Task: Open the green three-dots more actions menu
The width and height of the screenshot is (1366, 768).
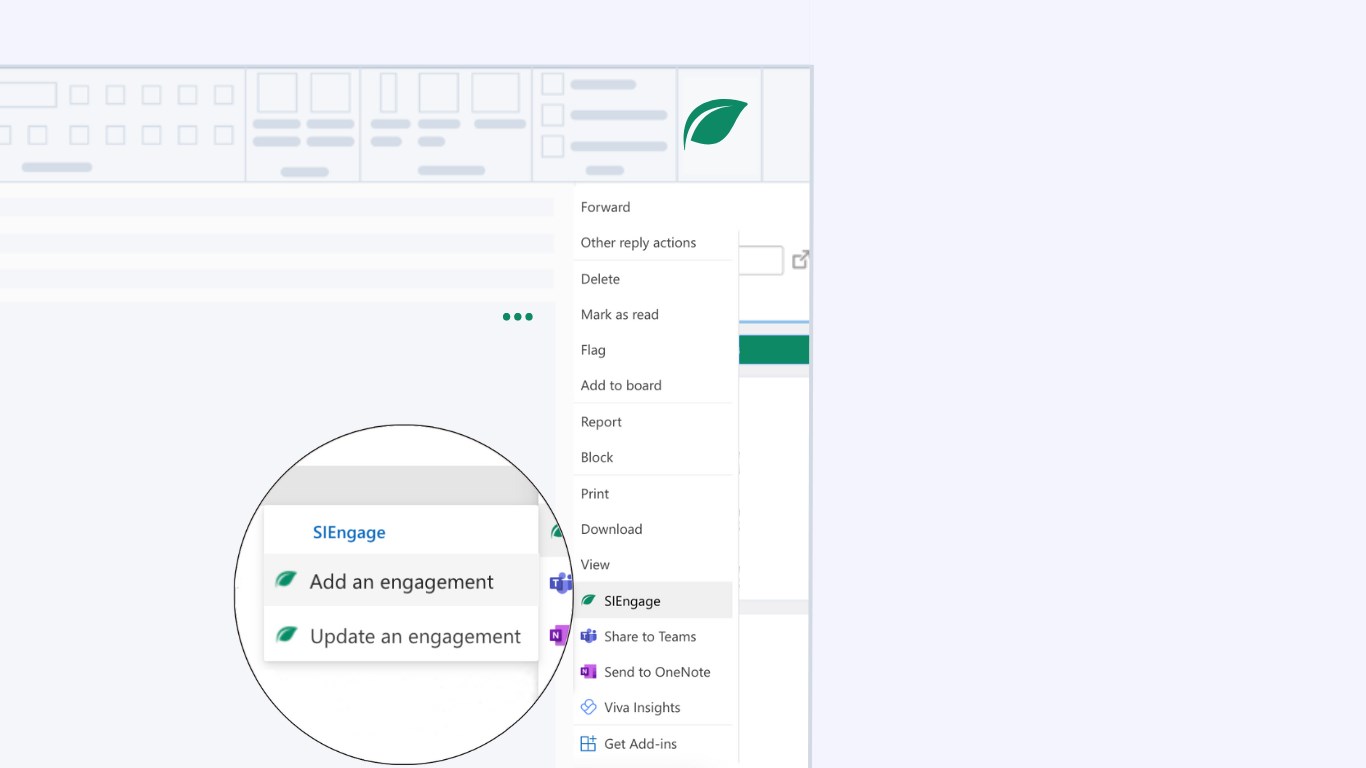Action: 517,317
